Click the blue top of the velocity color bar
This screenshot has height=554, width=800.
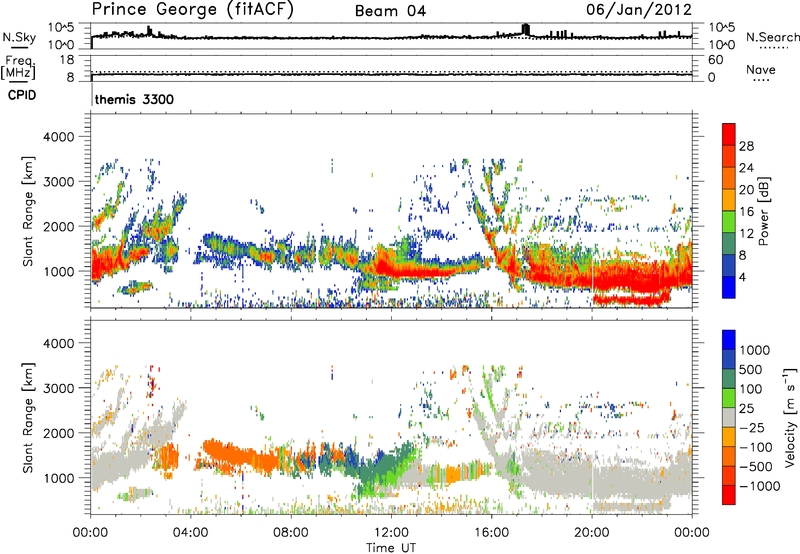coord(729,340)
